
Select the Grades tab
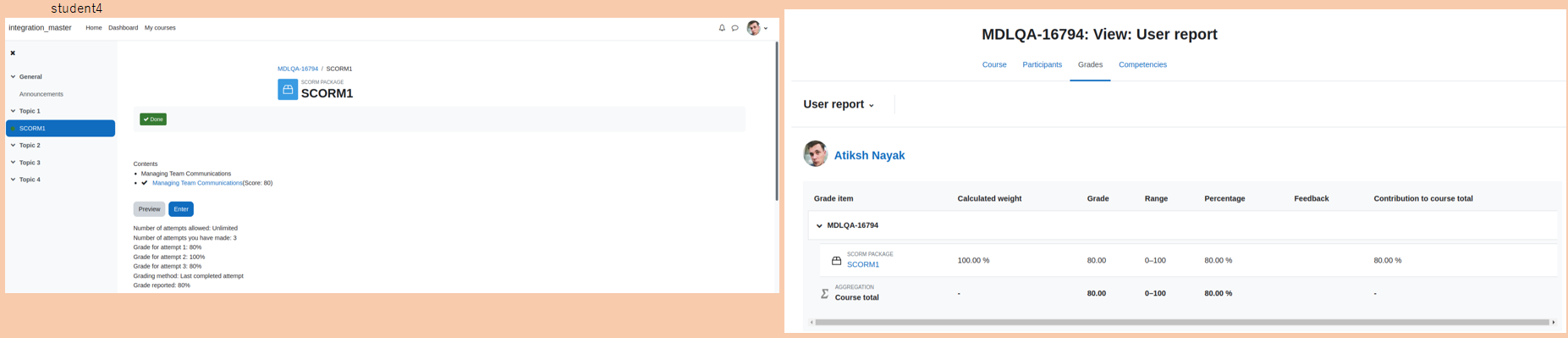(x=1090, y=64)
